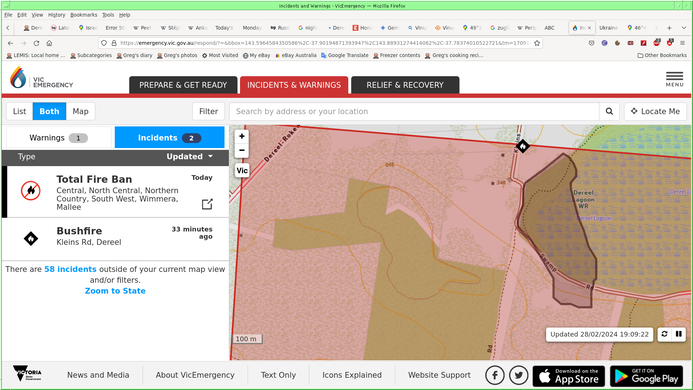Open Greg's diary bookmark

(134, 55)
